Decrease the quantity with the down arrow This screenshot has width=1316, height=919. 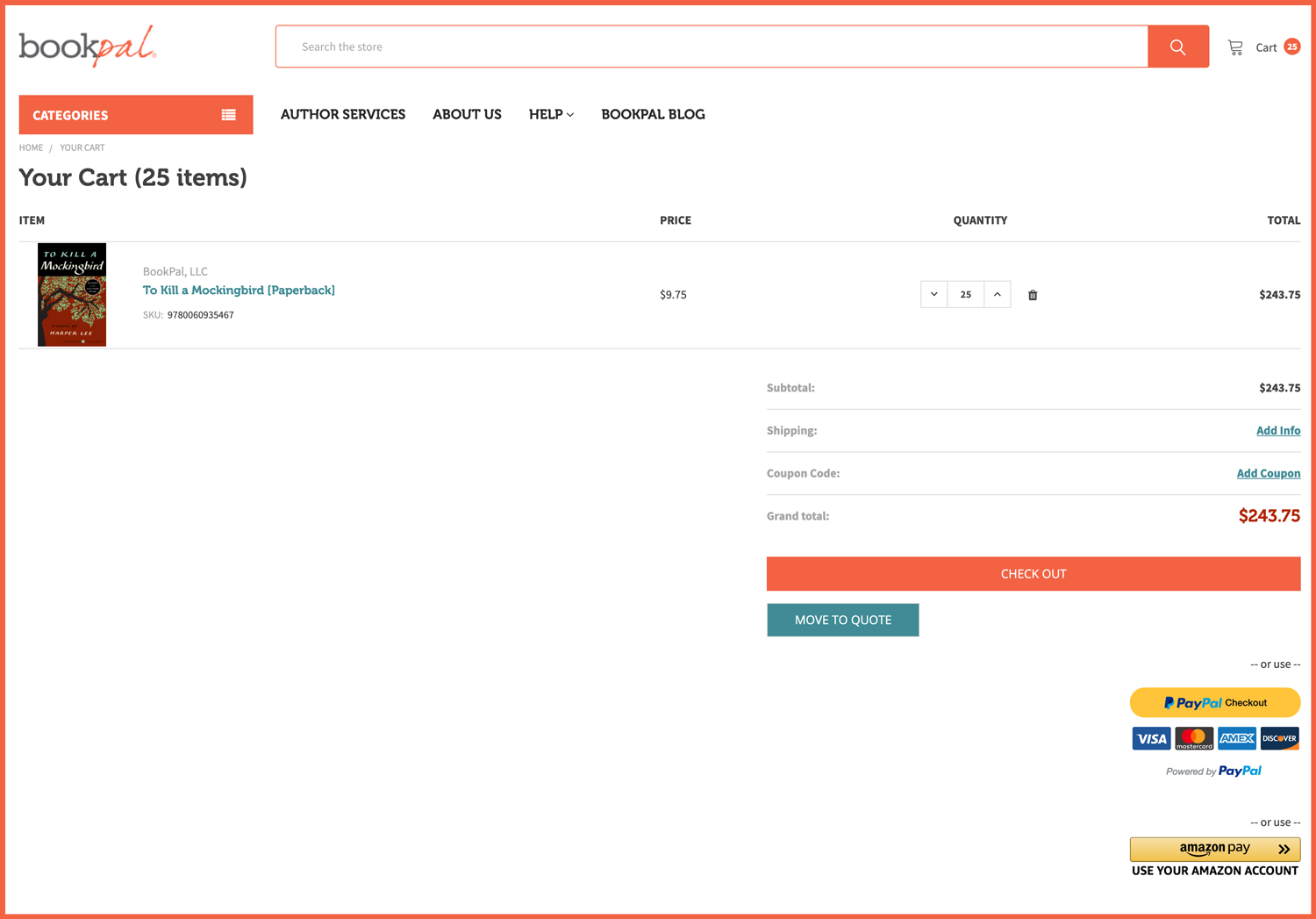[934, 294]
